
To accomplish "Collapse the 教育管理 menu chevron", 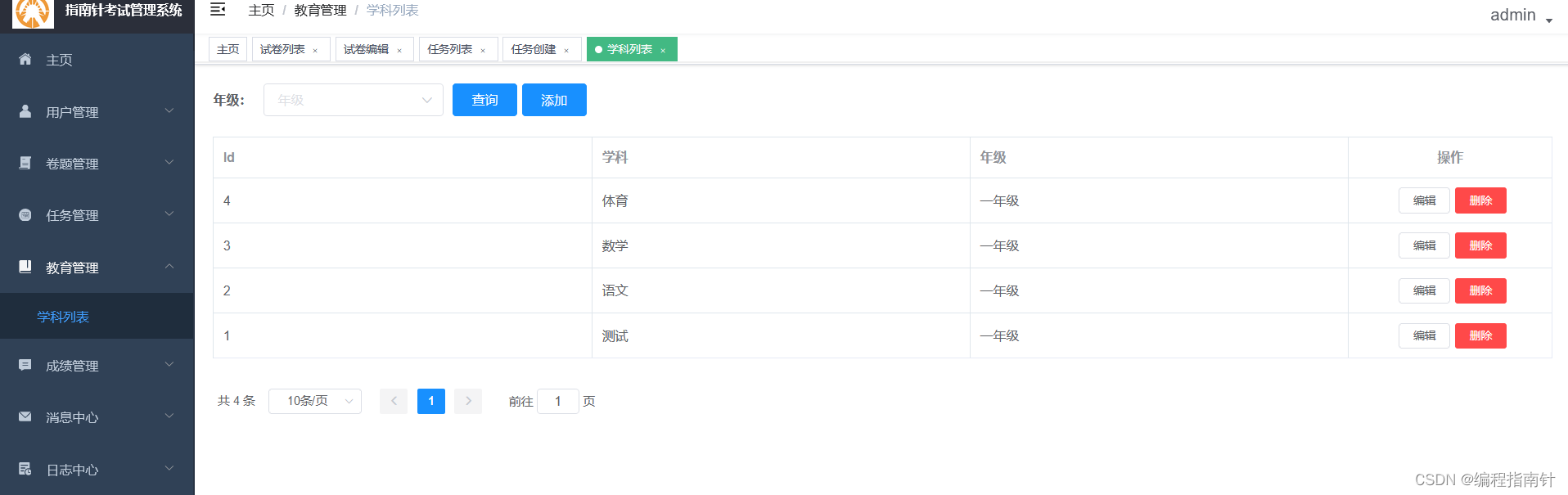I will 169,267.
